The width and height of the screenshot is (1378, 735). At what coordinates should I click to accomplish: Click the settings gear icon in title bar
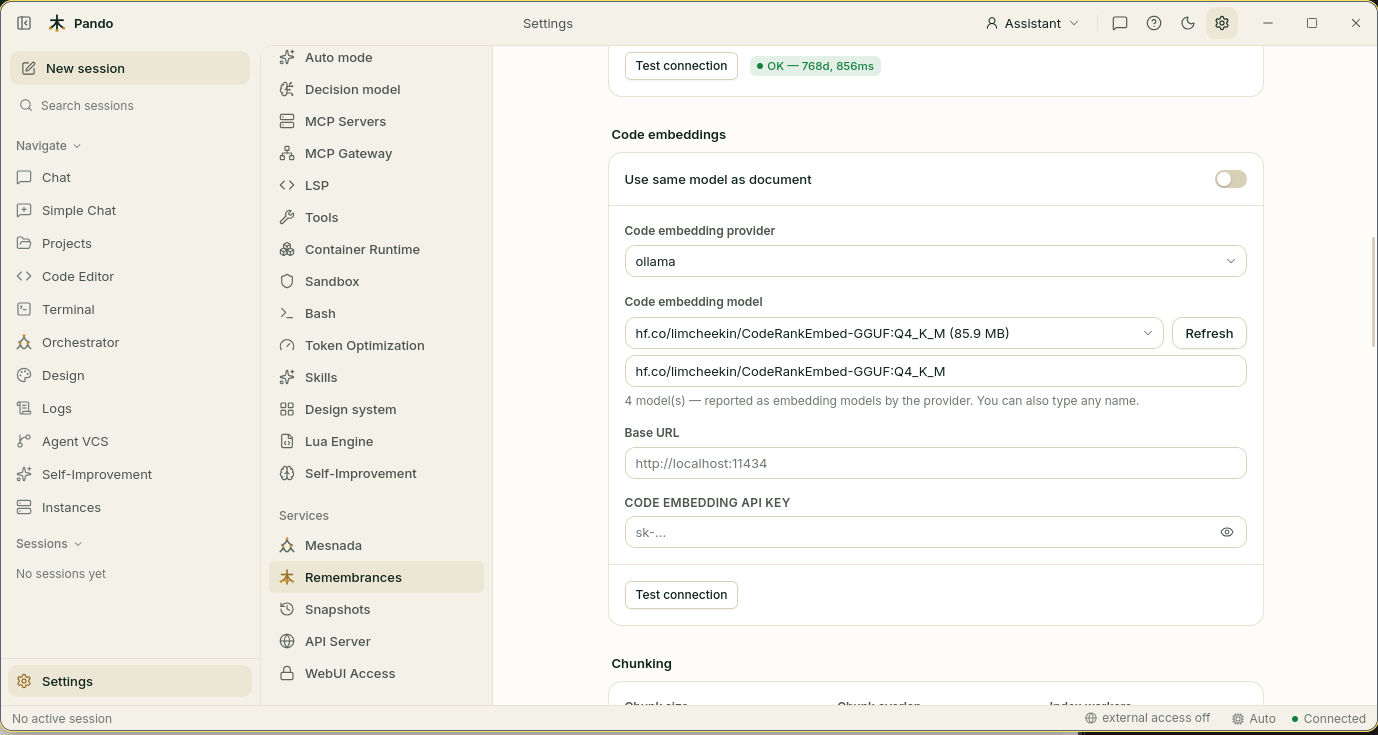pos(1222,23)
